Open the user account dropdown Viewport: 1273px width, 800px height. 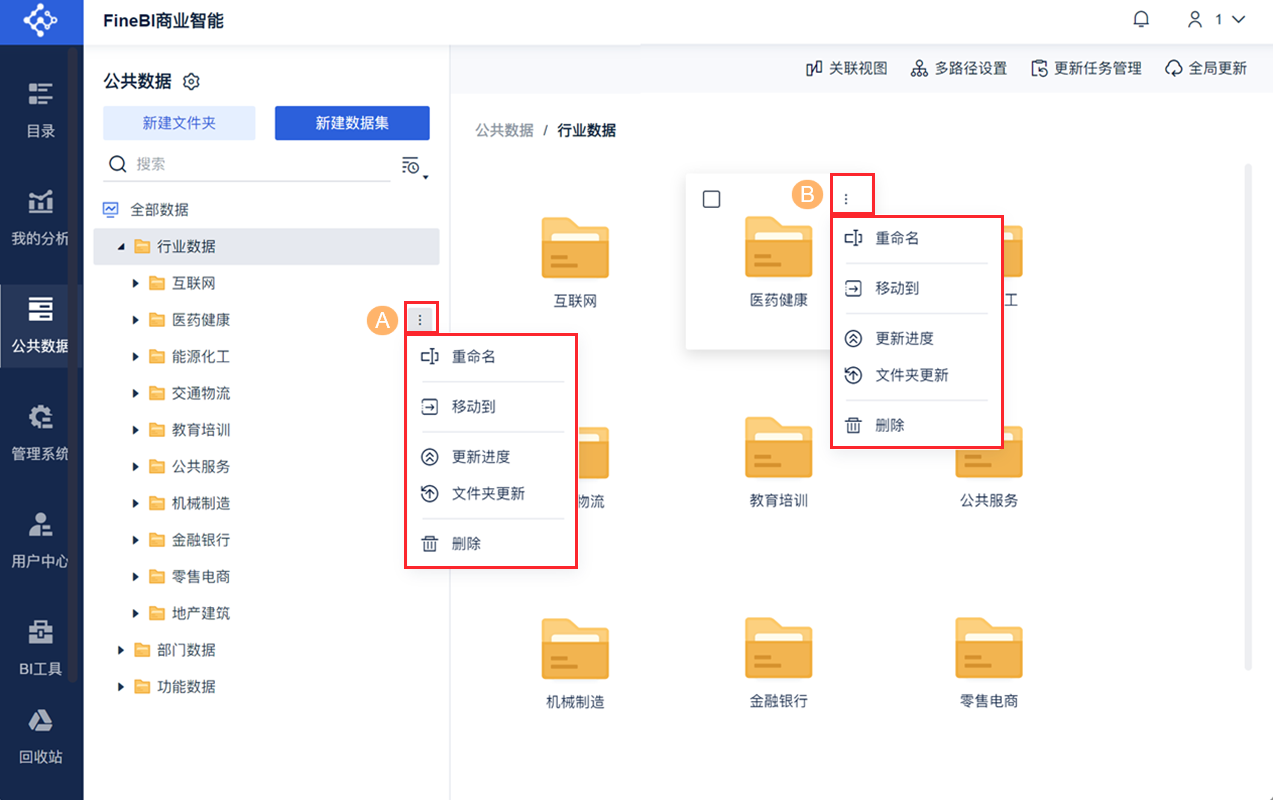1215,20
